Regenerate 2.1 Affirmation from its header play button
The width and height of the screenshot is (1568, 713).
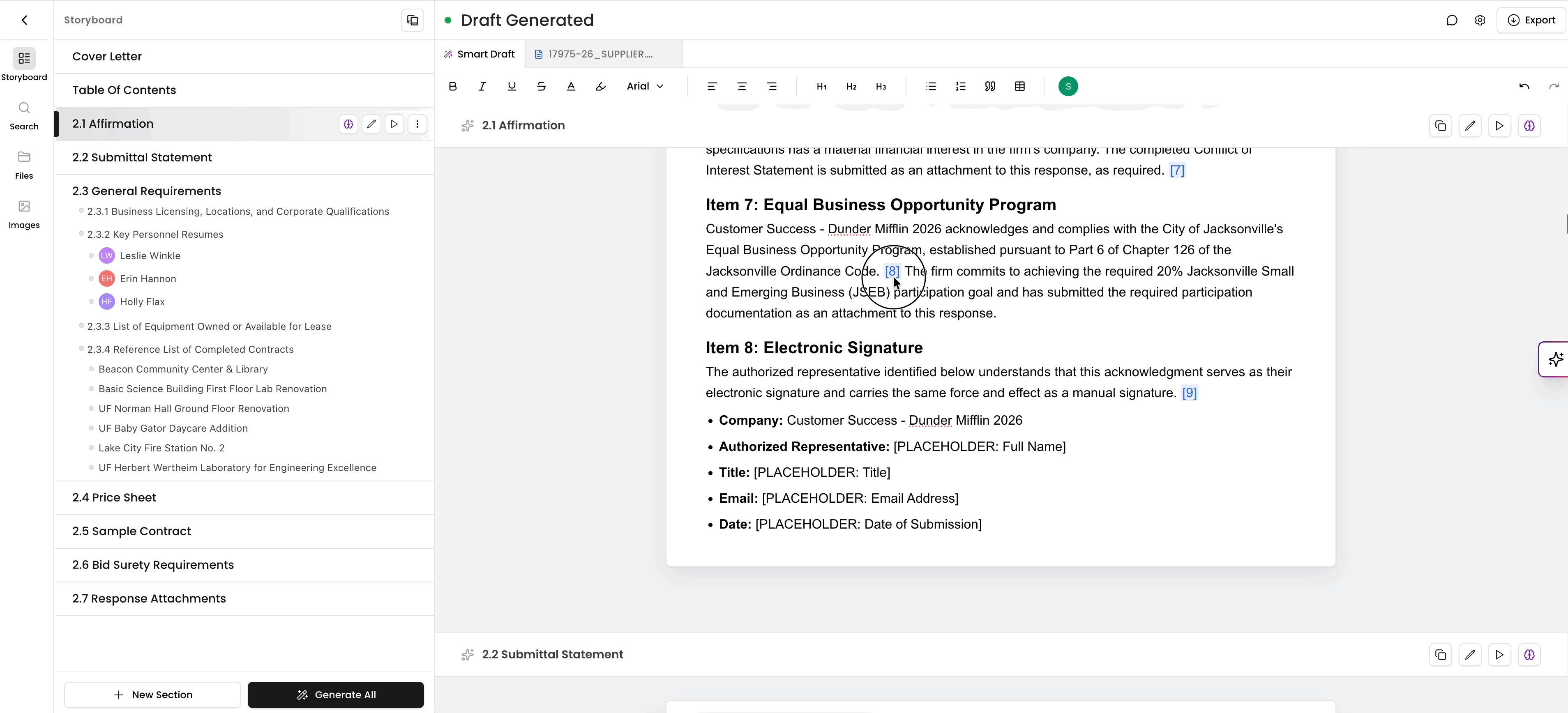(x=1499, y=126)
